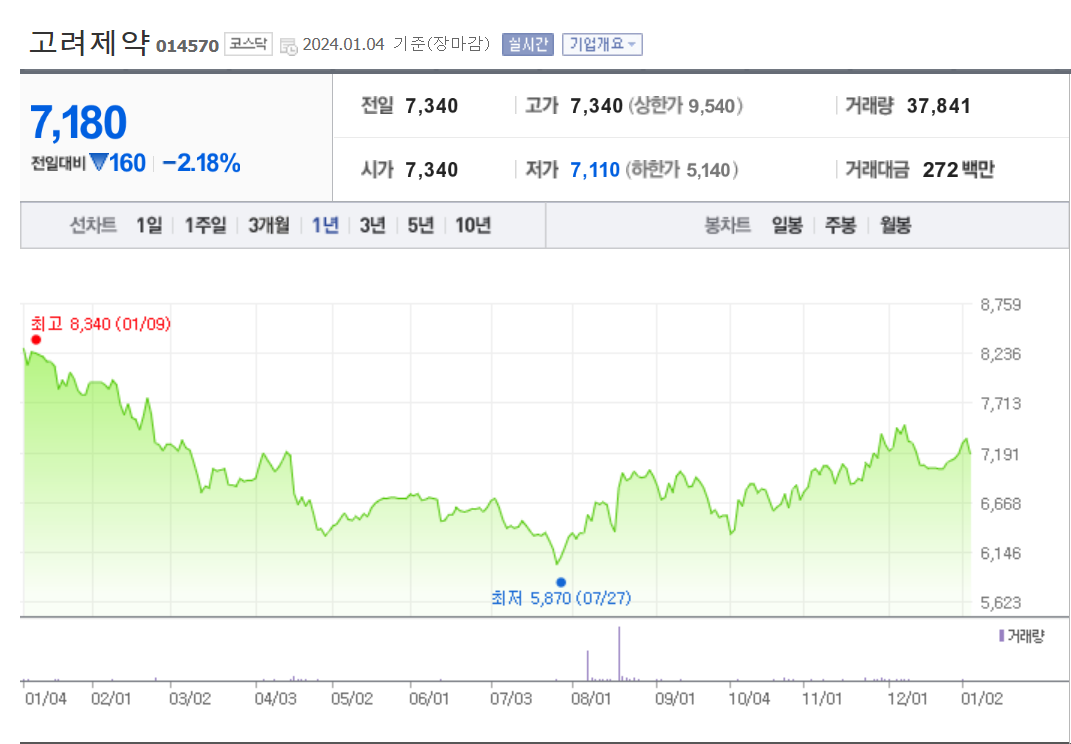This screenshot has height=744, width=1071.
Task: Click the 실시간 button
Action: point(527,44)
